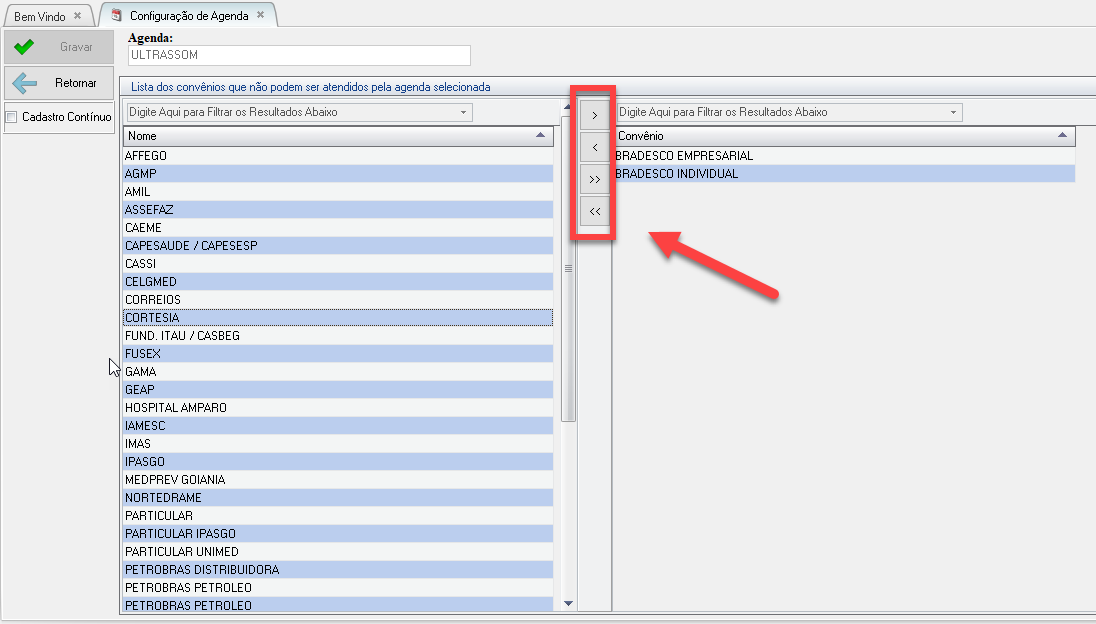Close the Bem Vindo tab
Screen dimensions: 1096x624
click(78, 16)
